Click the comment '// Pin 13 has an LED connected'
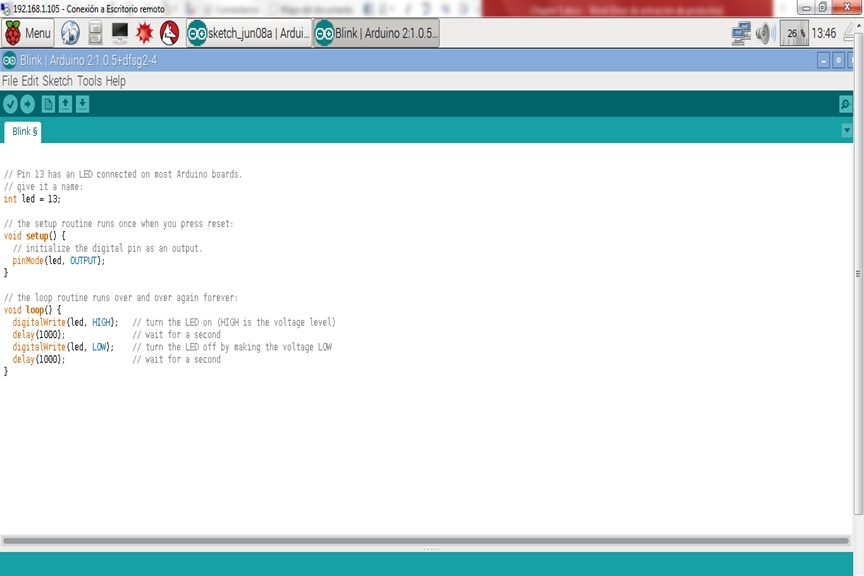Viewport: 864px width, 576px height. pyautogui.click(x=122, y=174)
